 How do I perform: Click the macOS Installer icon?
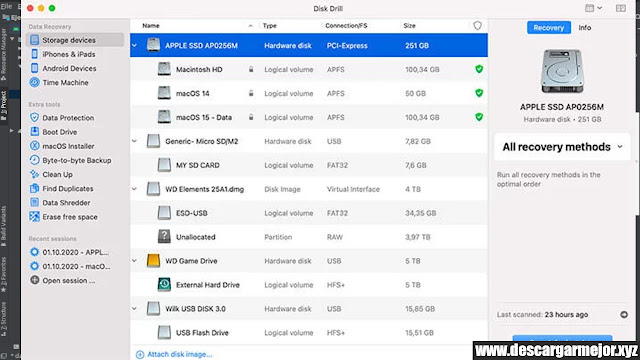click(x=35, y=146)
